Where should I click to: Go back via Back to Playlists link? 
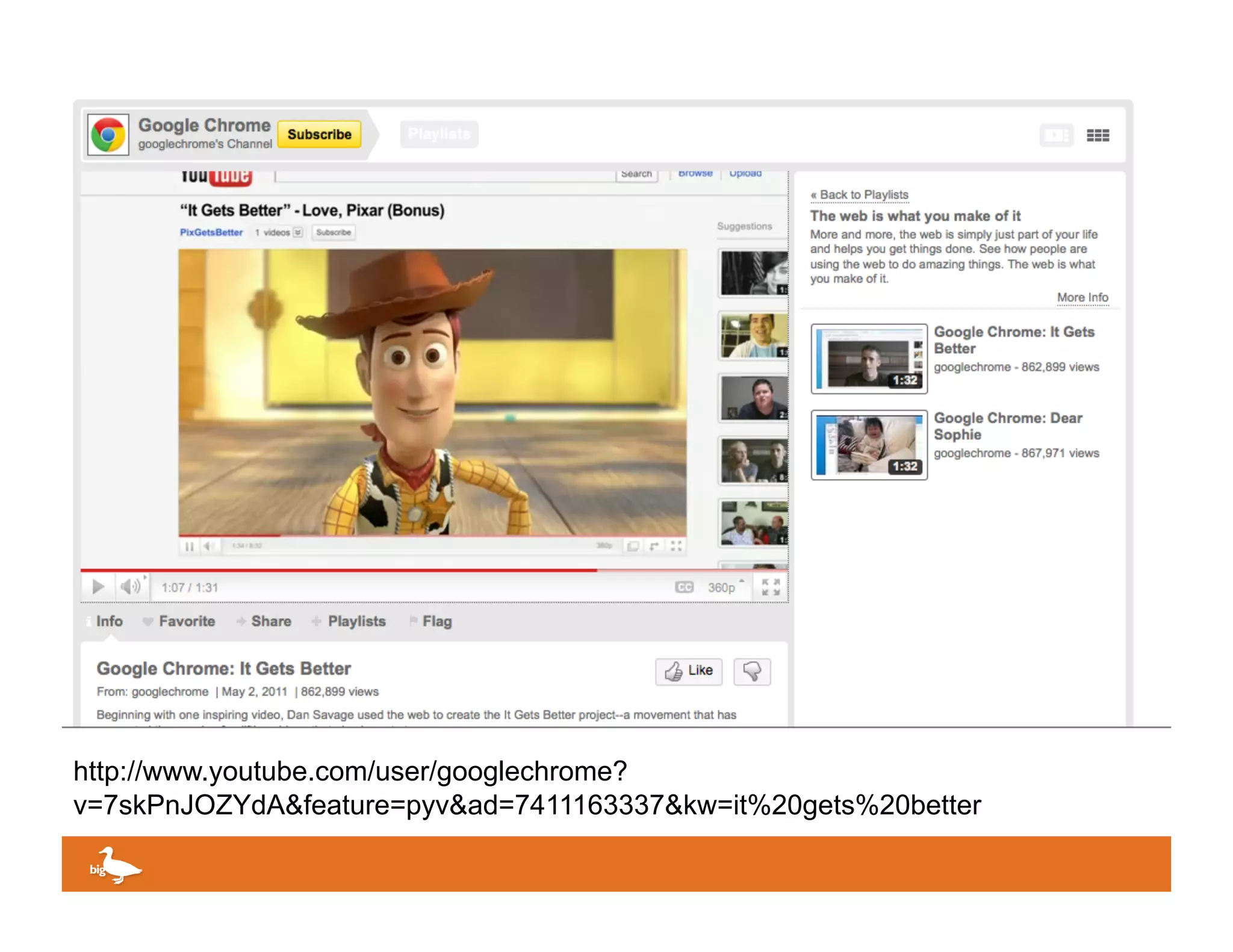point(859,195)
